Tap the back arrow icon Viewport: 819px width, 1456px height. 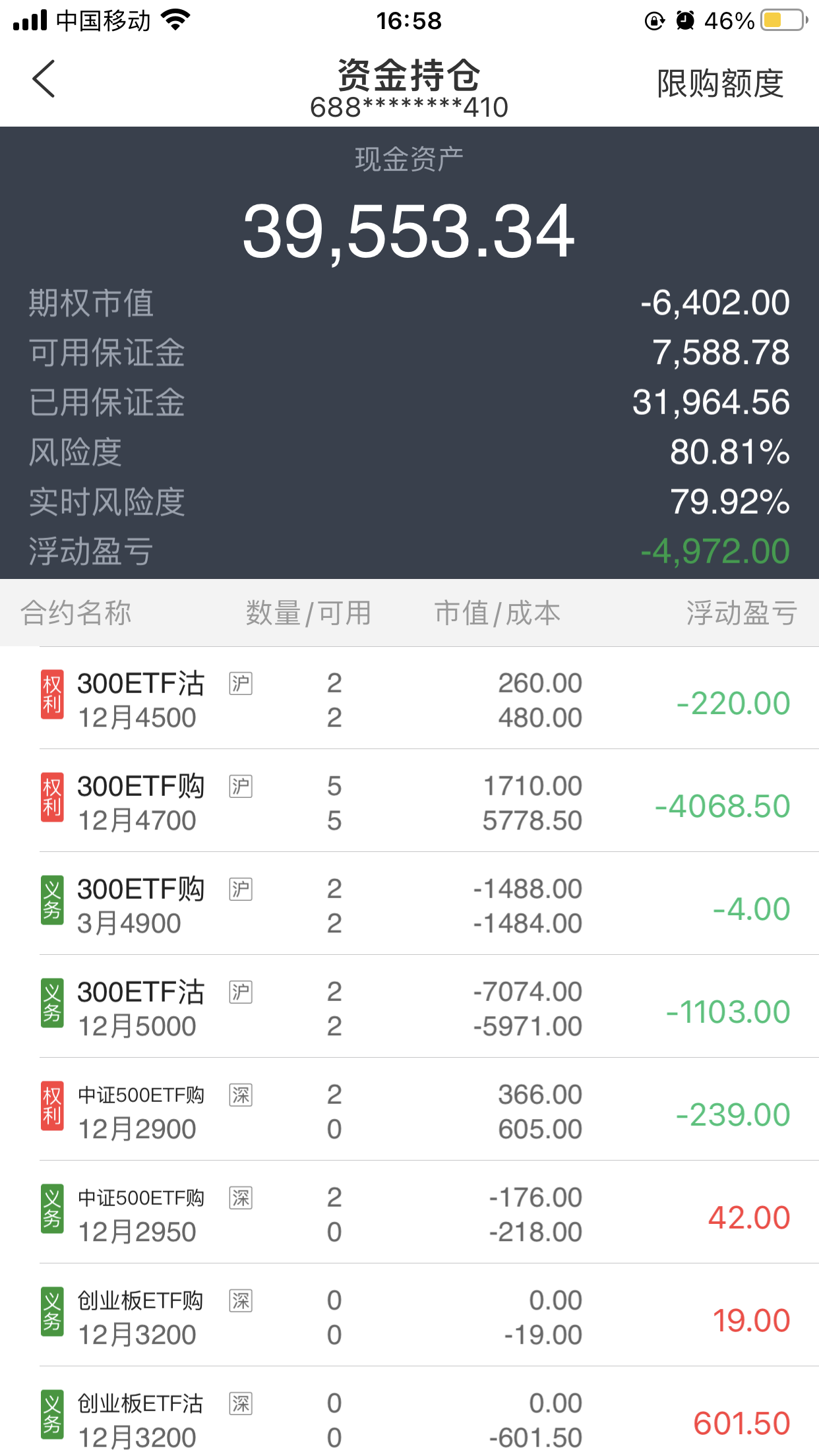[44, 79]
